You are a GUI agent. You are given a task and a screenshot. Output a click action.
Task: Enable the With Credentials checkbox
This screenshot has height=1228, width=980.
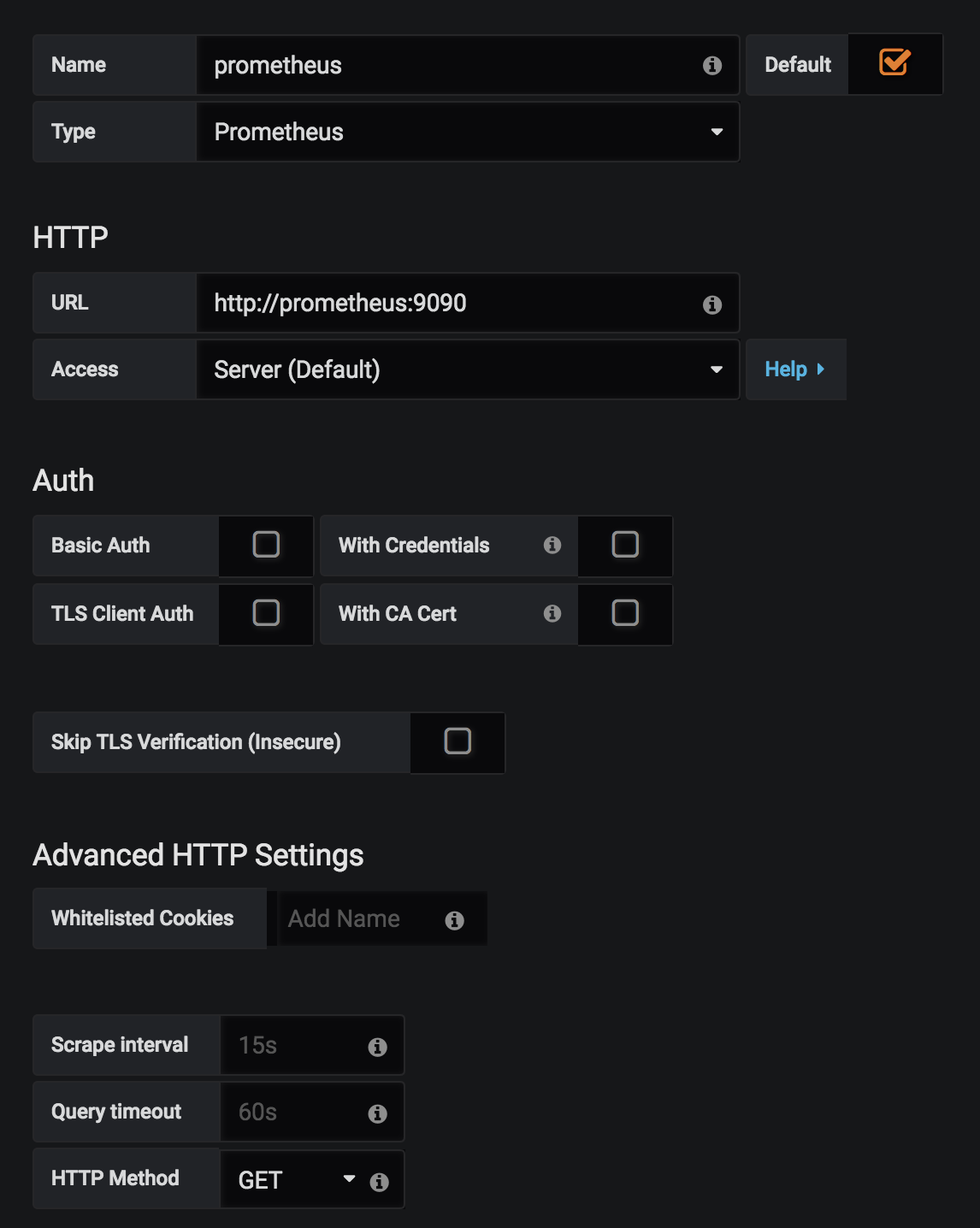tap(625, 545)
